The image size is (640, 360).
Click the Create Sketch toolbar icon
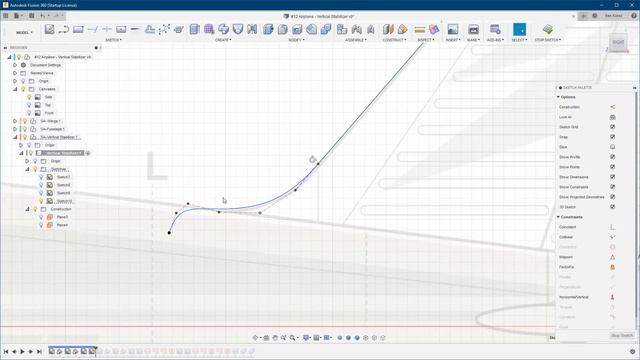[49, 29]
